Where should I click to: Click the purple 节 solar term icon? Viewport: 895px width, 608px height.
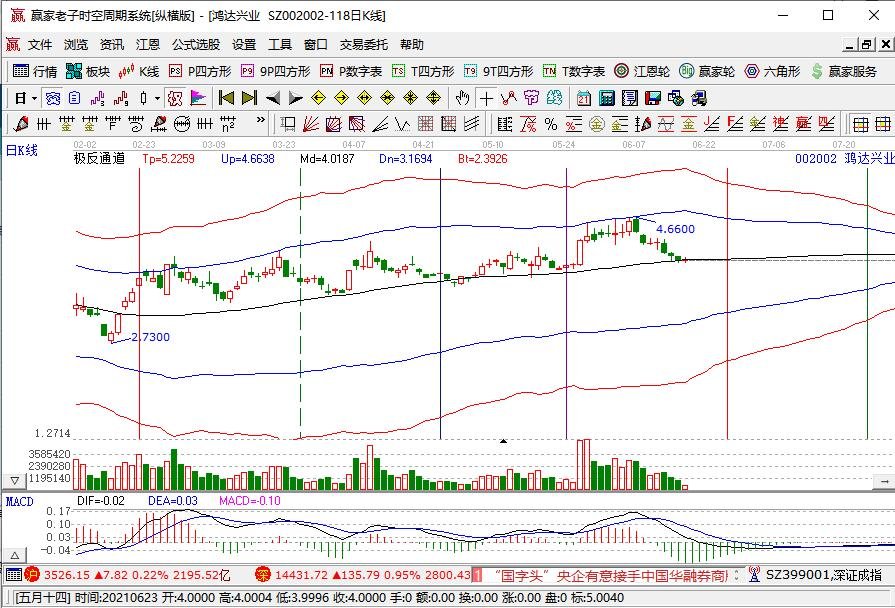pyautogui.click(x=531, y=99)
